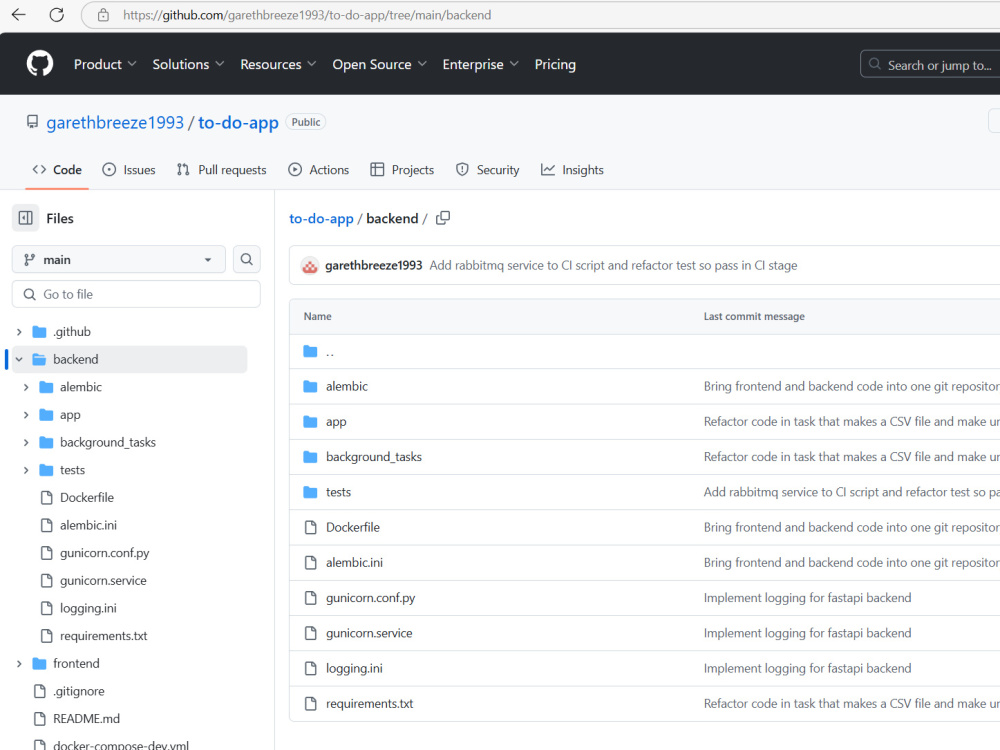Expand the tests folder in tree
This screenshot has width=1000, height=750.
click(26, 470)
